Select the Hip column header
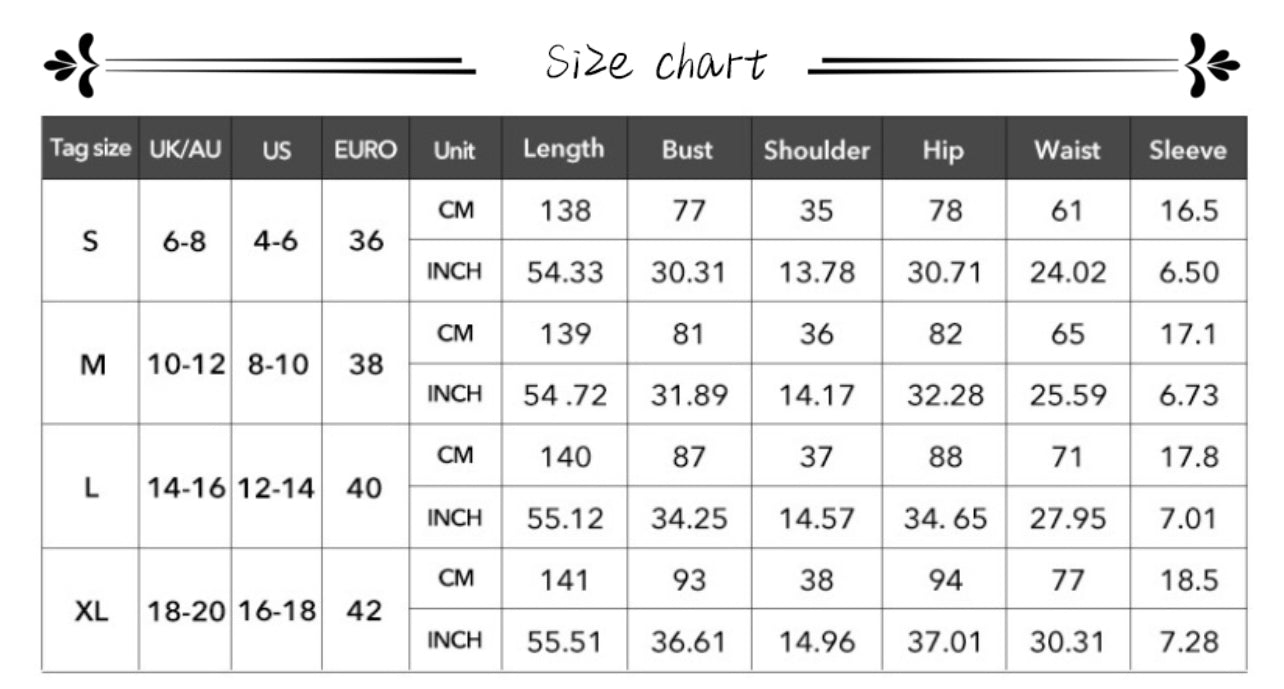 (943, 150)
